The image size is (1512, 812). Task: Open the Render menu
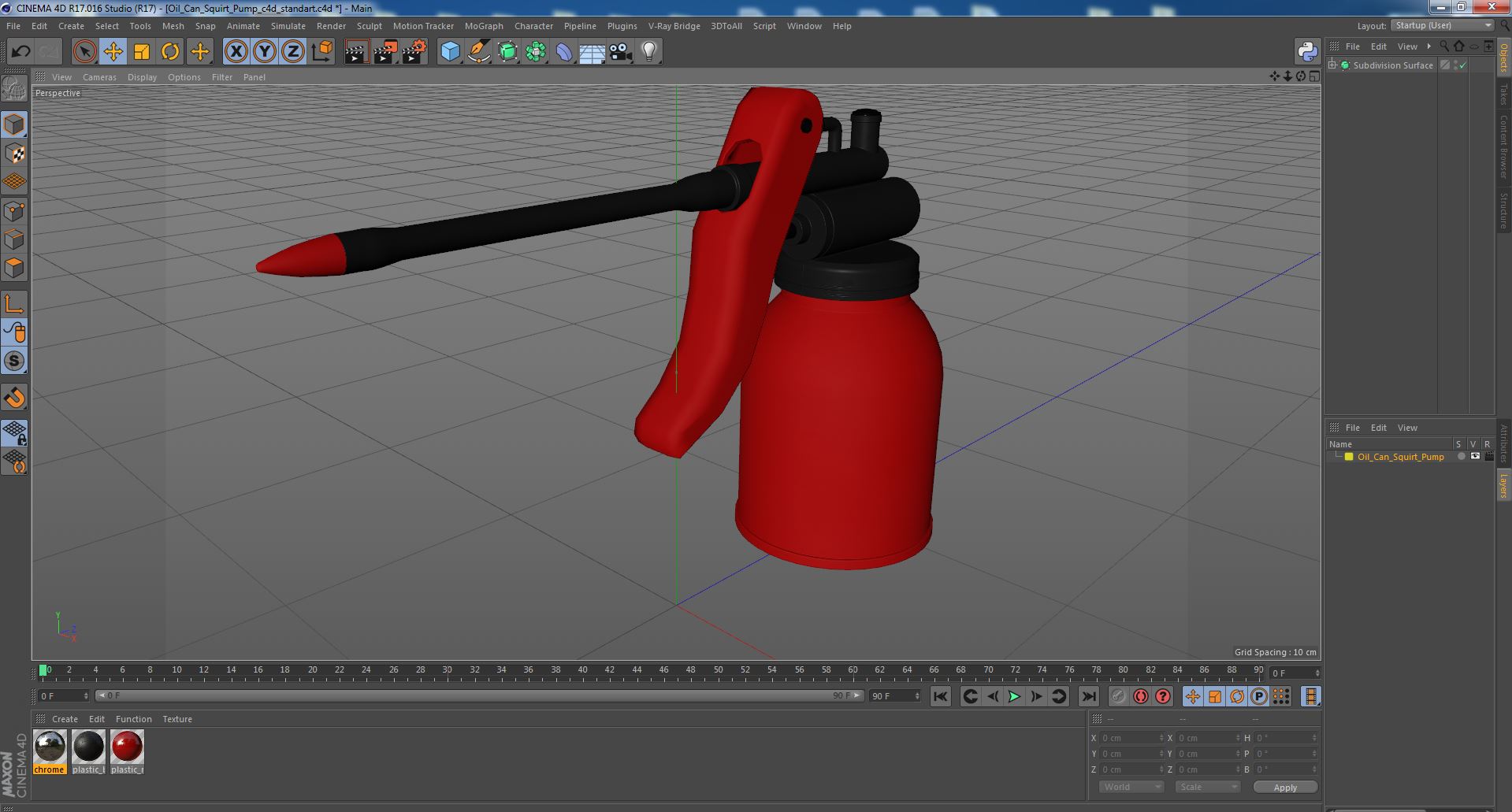[331, 26]
